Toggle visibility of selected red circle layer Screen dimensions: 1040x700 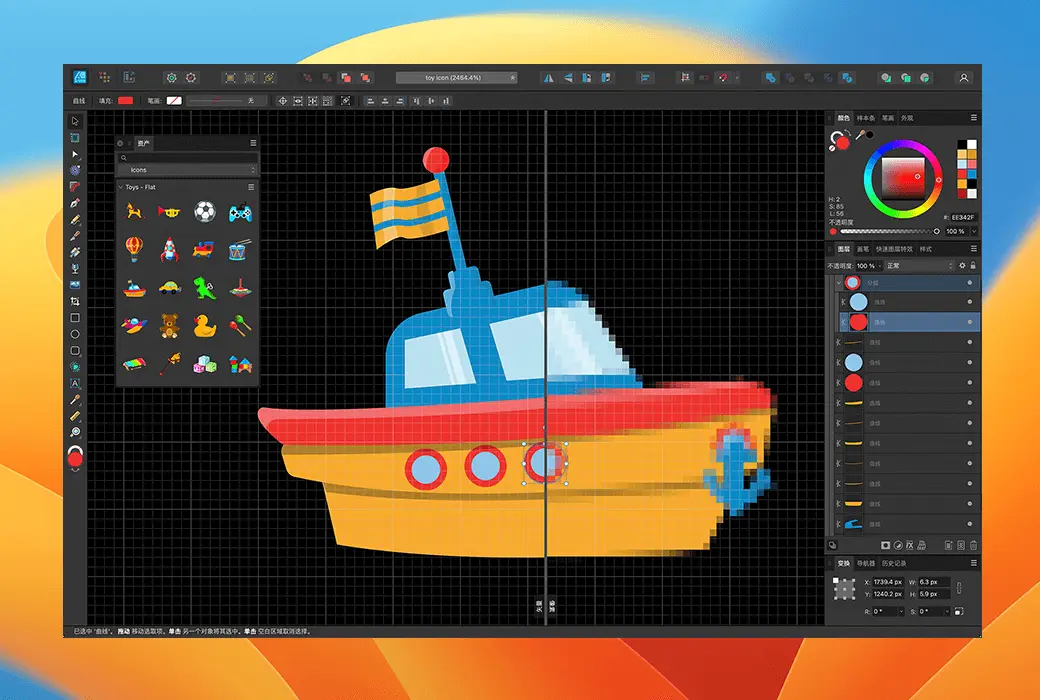tap(970, 322)
